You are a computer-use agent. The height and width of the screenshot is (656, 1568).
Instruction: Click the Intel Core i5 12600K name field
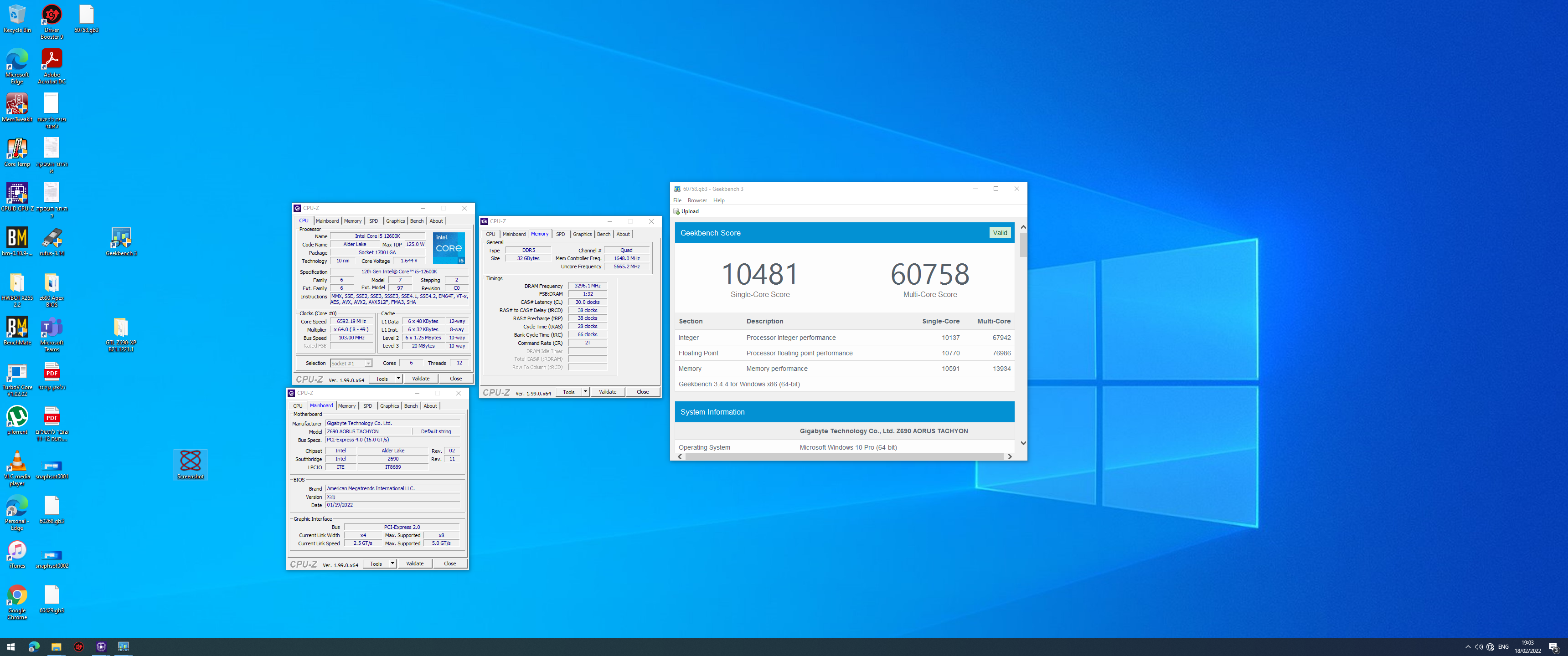377,236
